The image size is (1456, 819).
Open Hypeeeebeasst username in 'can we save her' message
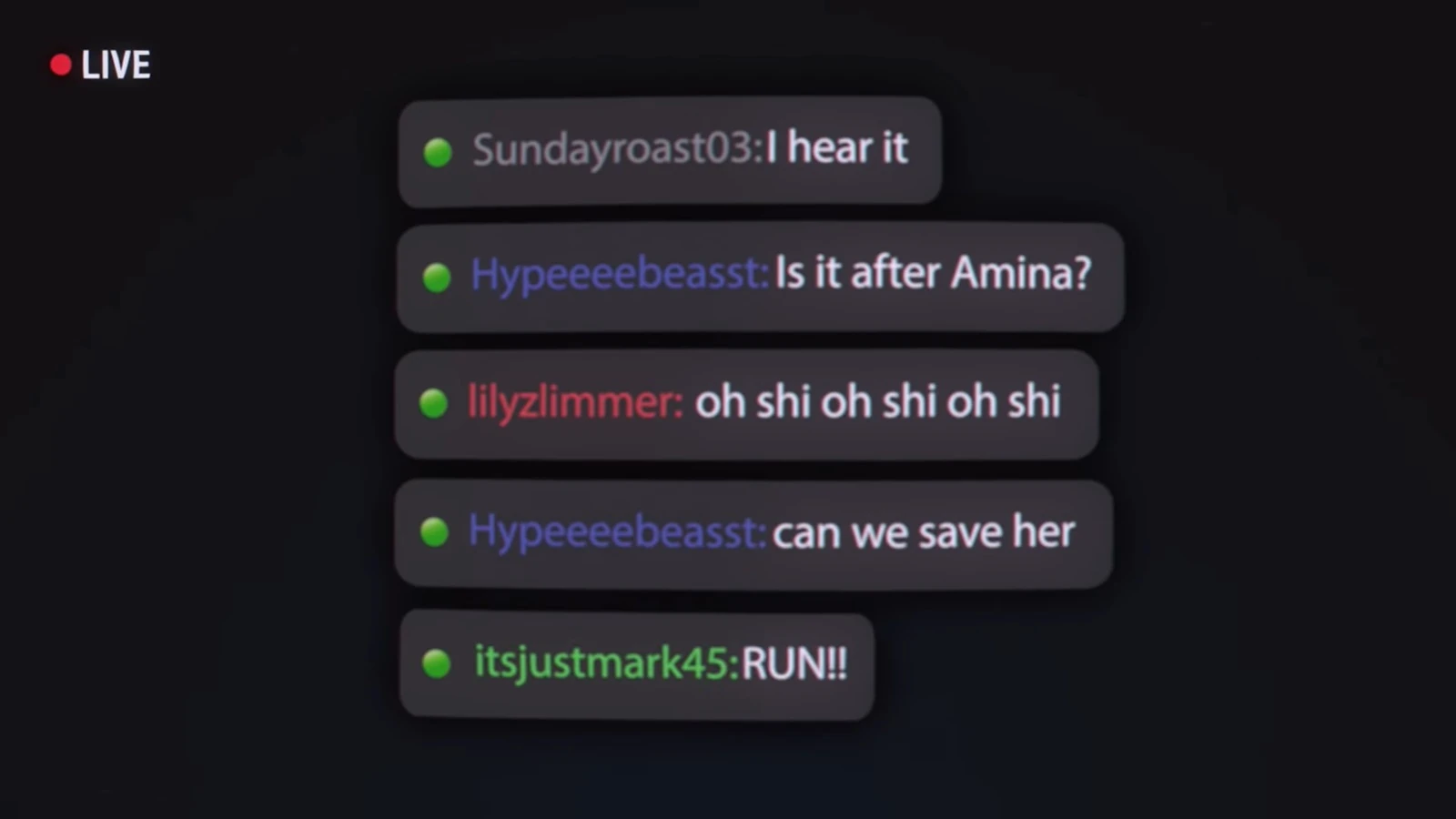[618, 531]
